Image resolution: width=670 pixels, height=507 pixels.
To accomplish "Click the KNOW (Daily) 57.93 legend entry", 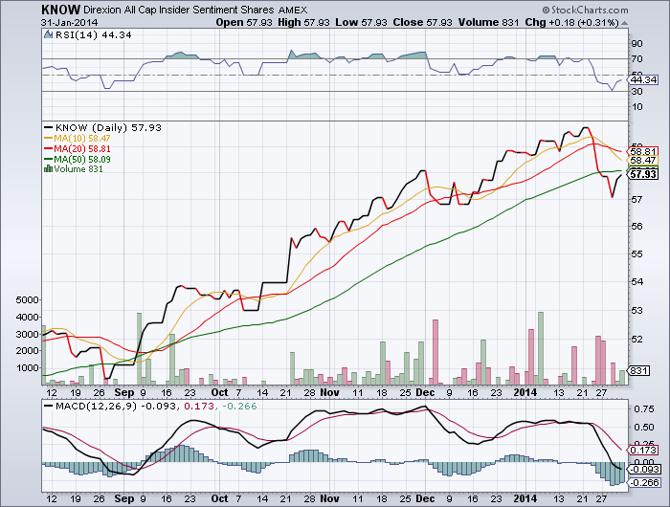I will click(x=109, y=128).
